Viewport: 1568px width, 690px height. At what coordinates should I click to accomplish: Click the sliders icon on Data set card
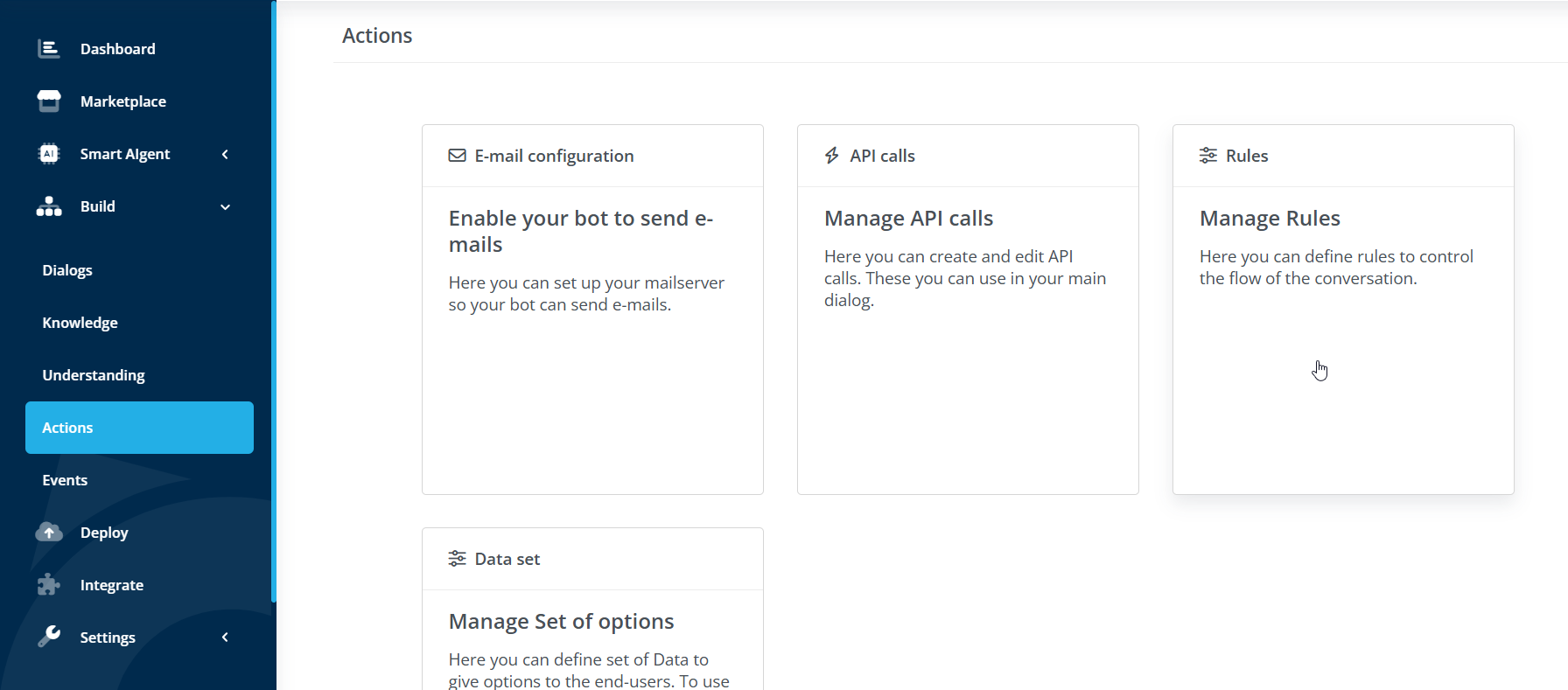[457, 559]
